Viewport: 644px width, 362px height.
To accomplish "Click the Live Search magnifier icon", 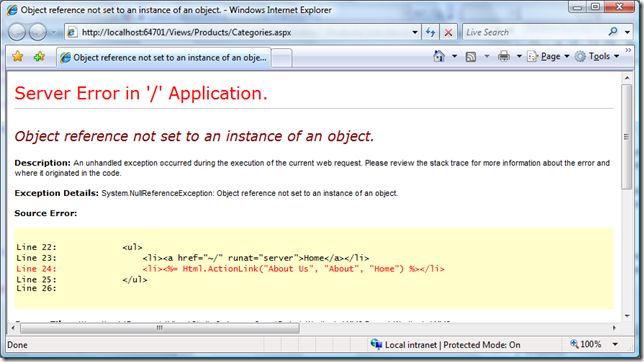I will pos(613,32).
